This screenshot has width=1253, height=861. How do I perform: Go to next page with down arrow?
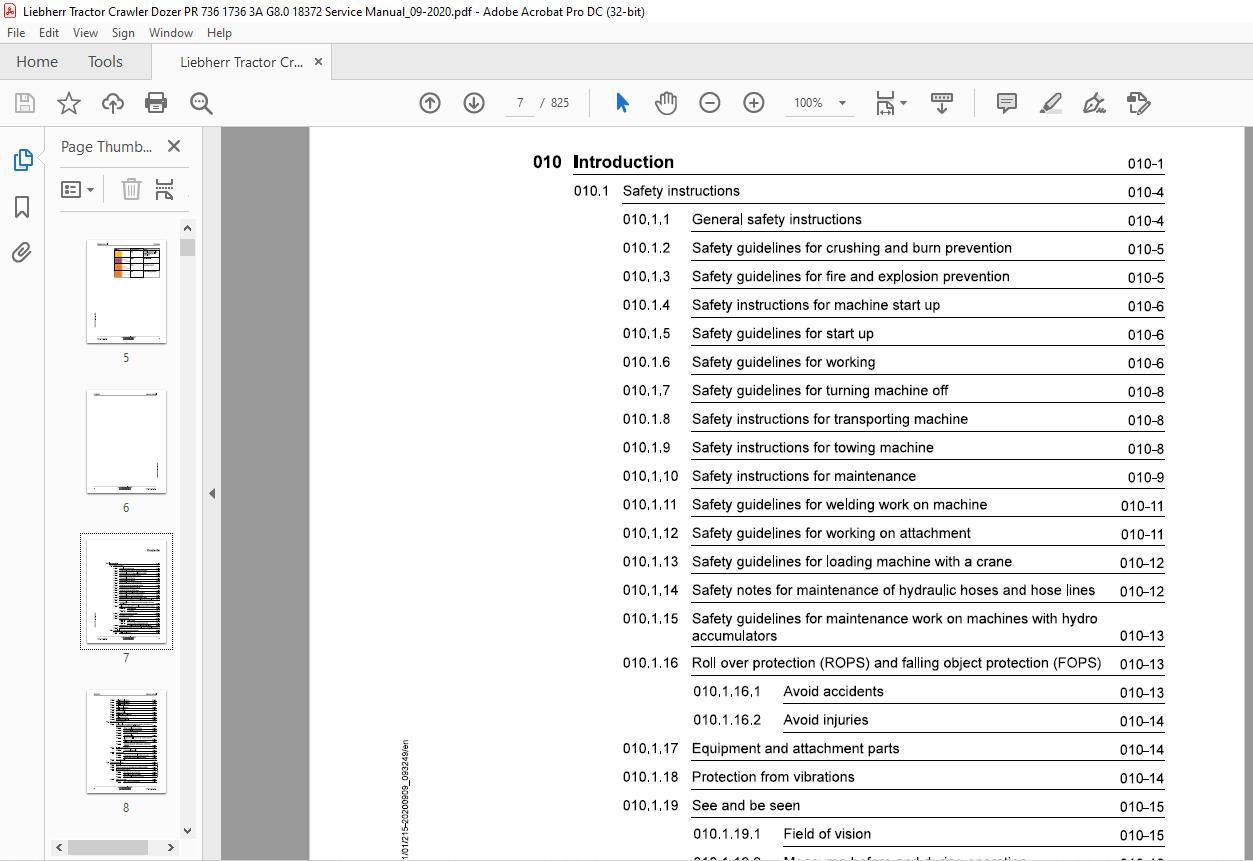point(474,103)
